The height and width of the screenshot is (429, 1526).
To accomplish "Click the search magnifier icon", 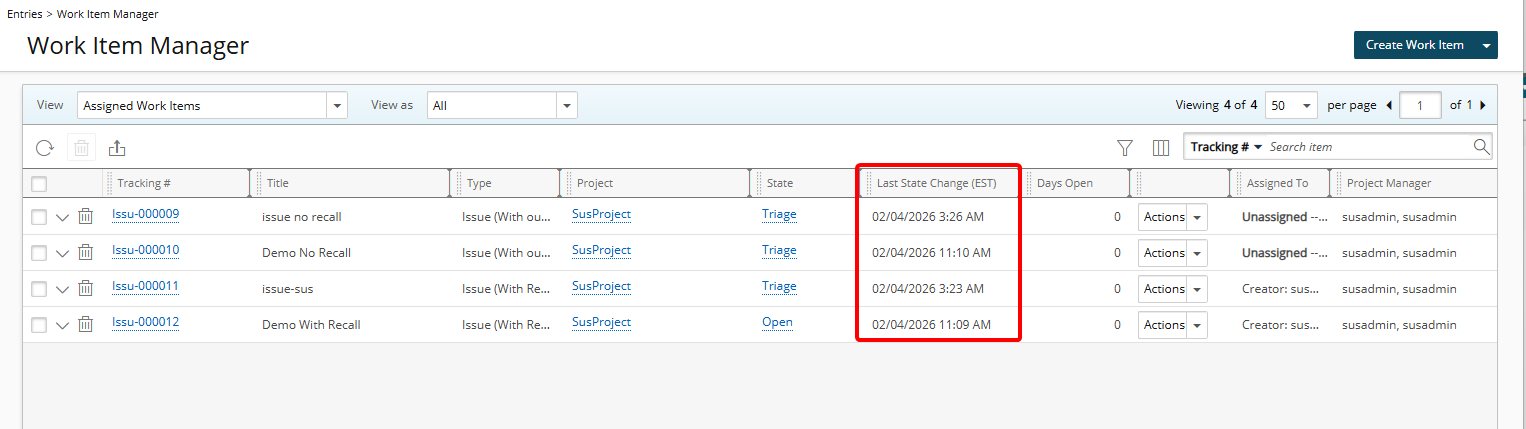I will (1481, 147).
